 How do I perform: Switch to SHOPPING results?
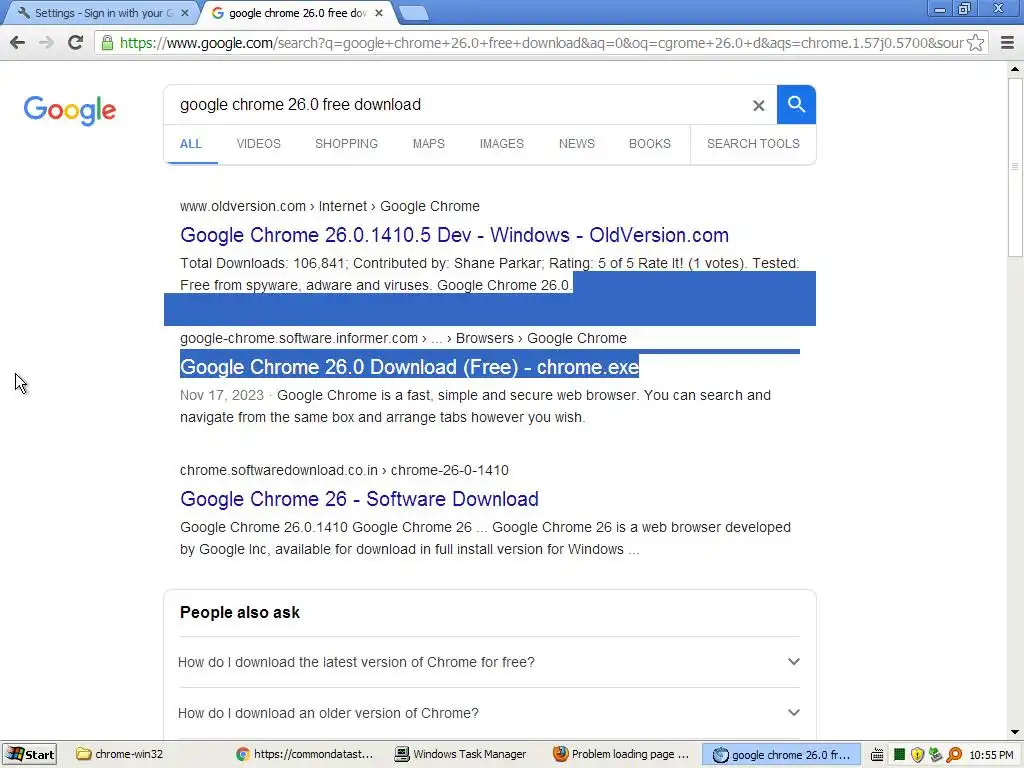346,144
